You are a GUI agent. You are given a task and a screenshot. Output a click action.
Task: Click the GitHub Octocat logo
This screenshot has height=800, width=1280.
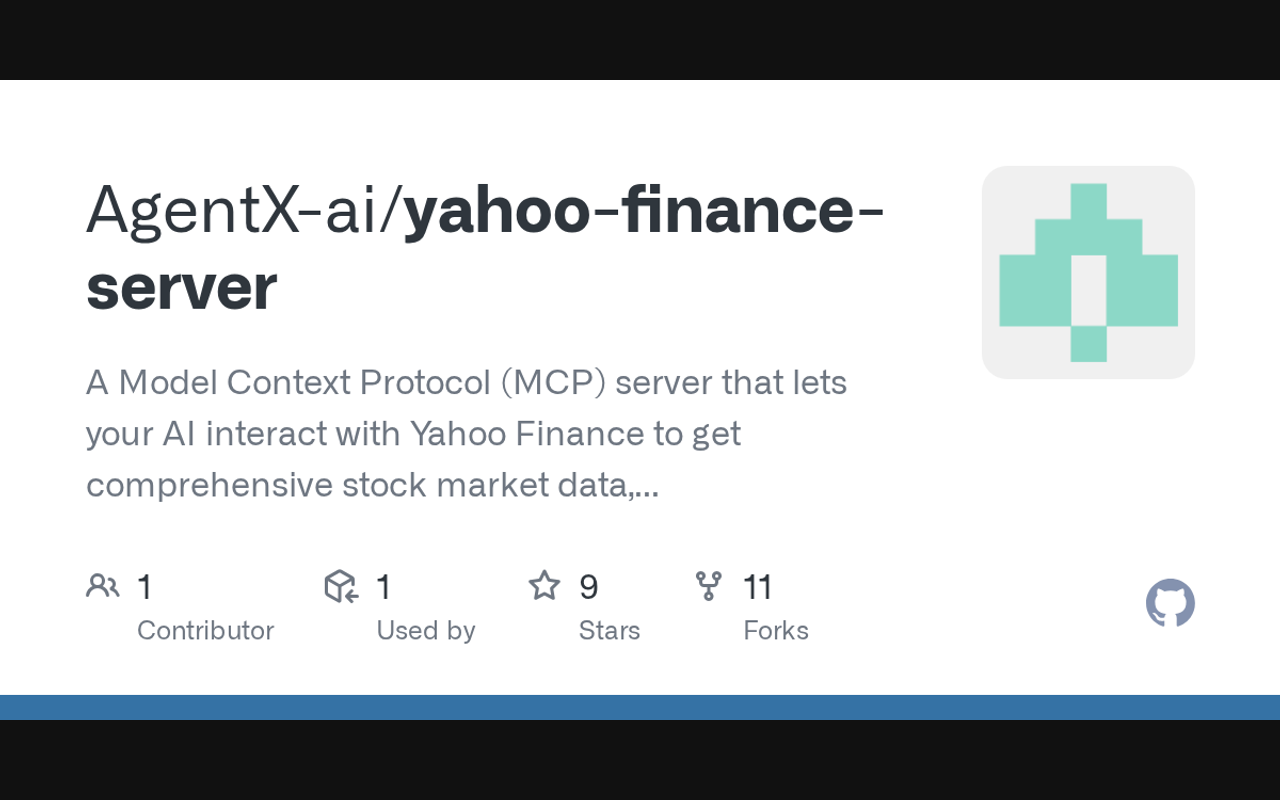(x=1170, y=603)
